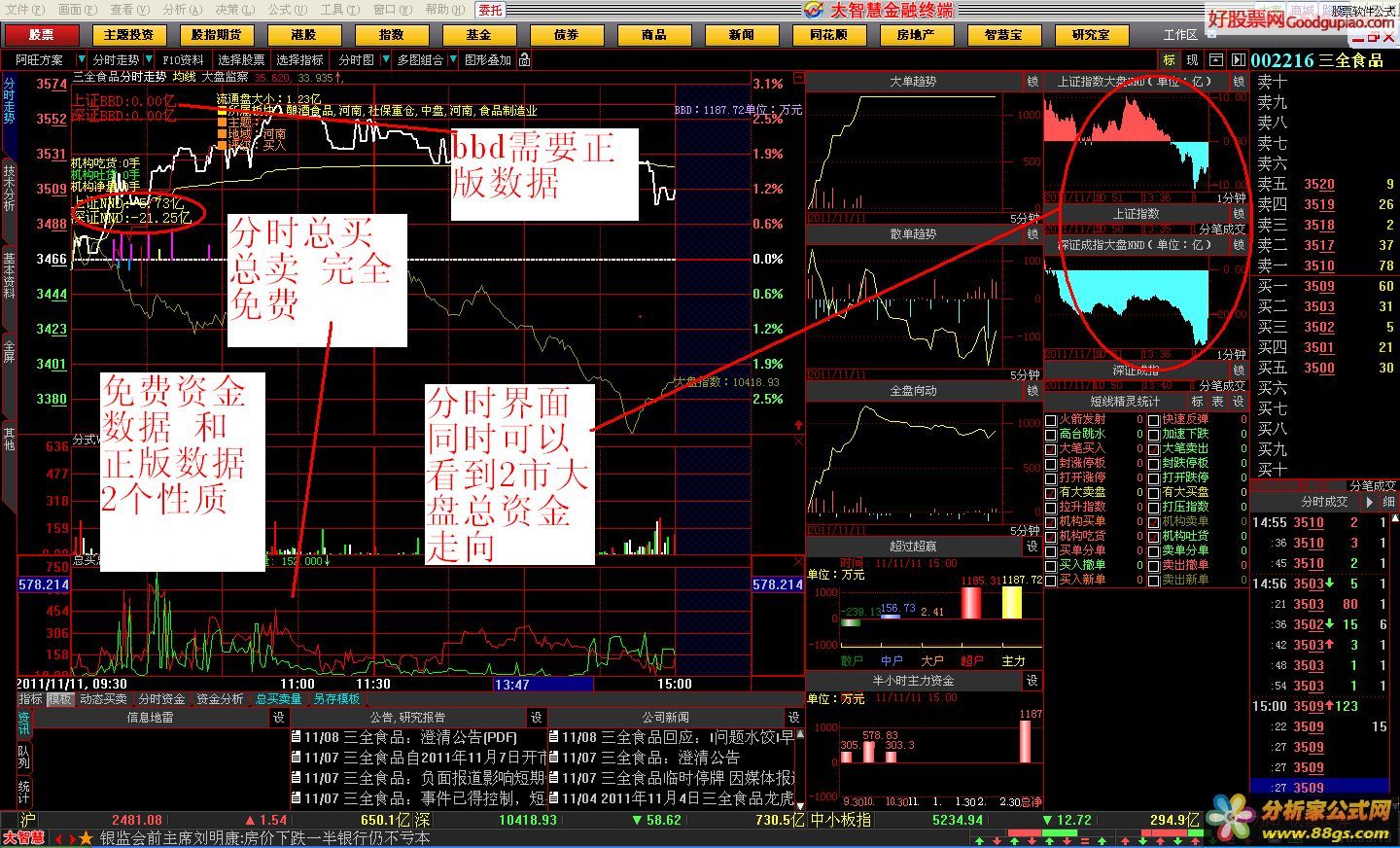This screenshot has height=848, width=1400.
Task: Switch to the 动态买卖 tab
Action: click(x=103, y=699)
